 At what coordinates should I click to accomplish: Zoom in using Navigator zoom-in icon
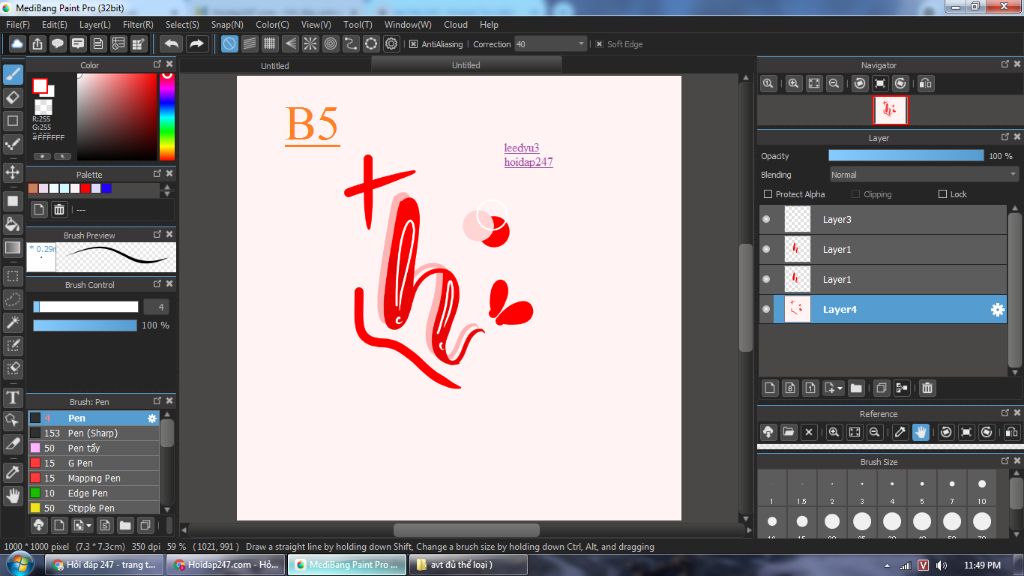point(793,84)
